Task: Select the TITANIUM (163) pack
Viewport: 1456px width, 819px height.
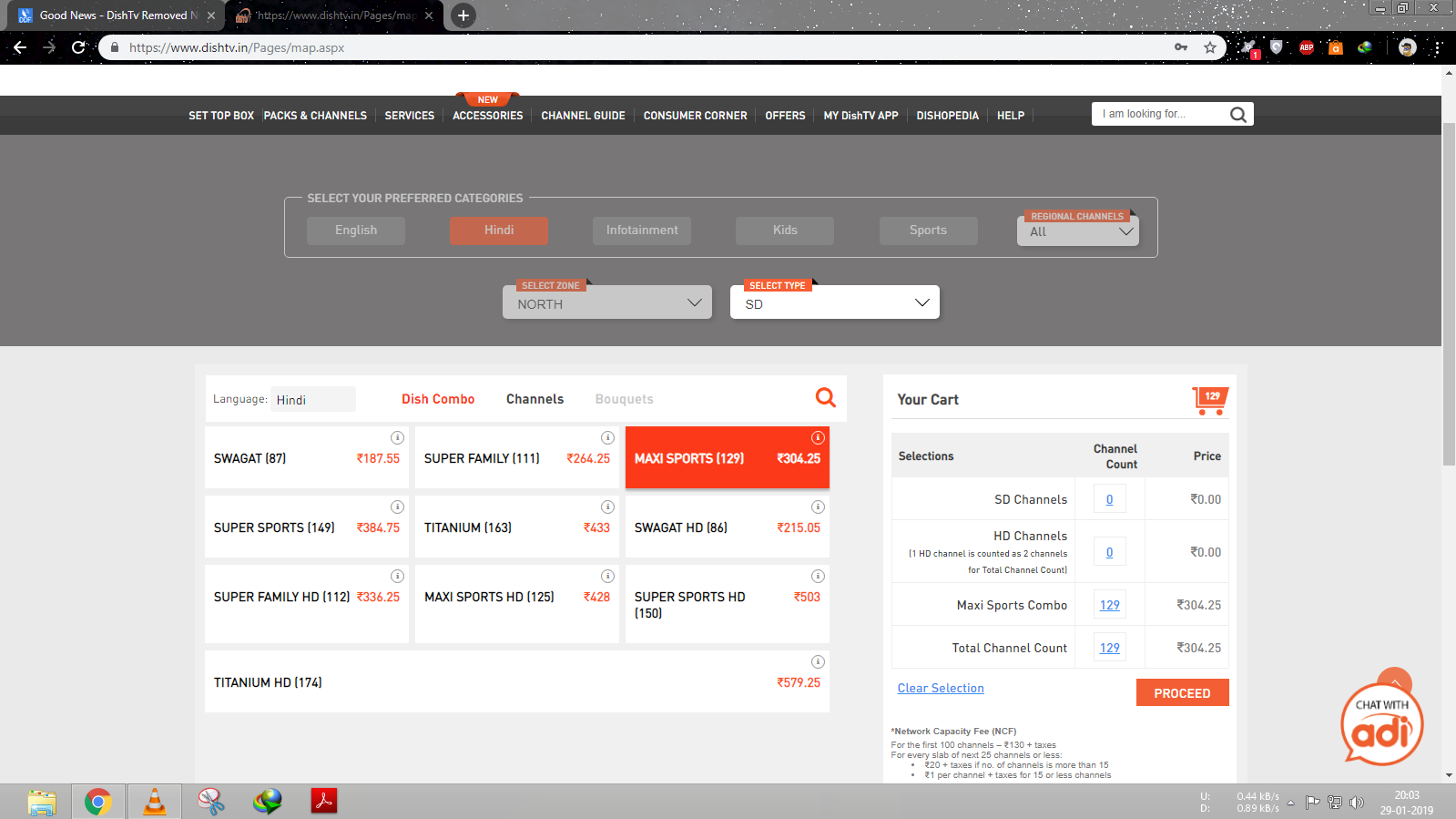Action: coord(517,527)
